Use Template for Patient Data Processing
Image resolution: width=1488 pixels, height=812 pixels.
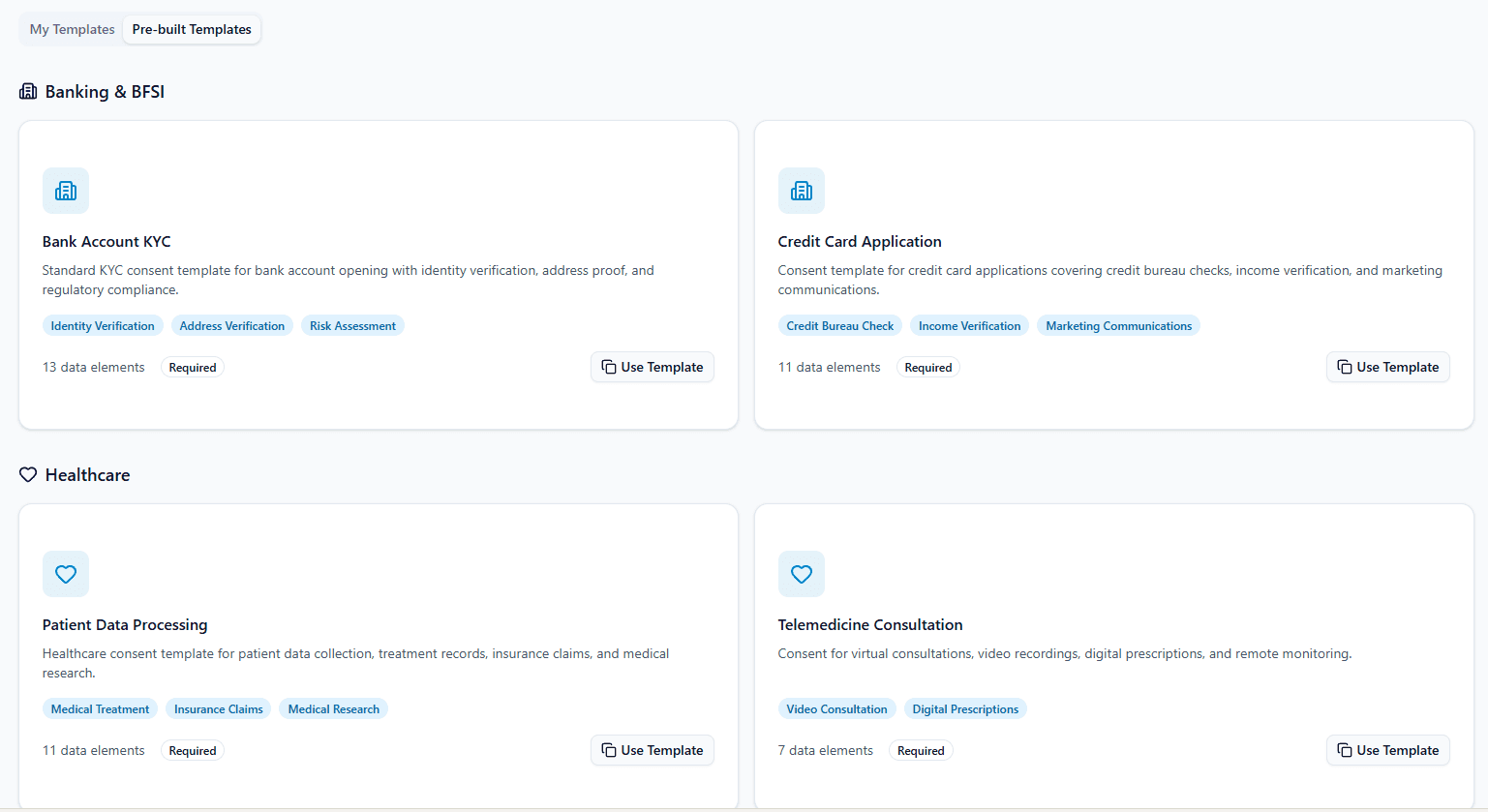click(x=652, y=750)
